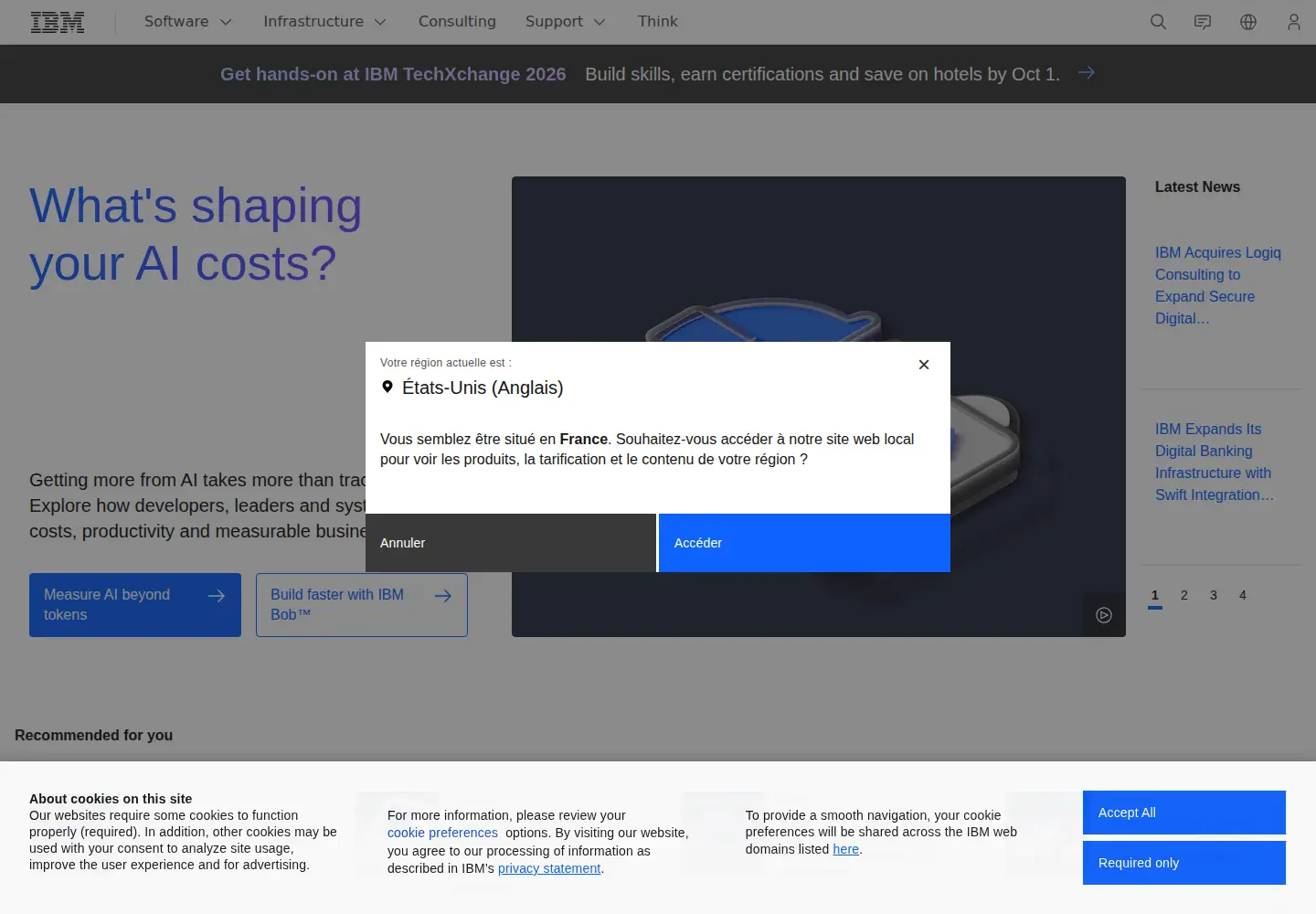
Task: Open the privacy statement link
Action: pos(549,868)
